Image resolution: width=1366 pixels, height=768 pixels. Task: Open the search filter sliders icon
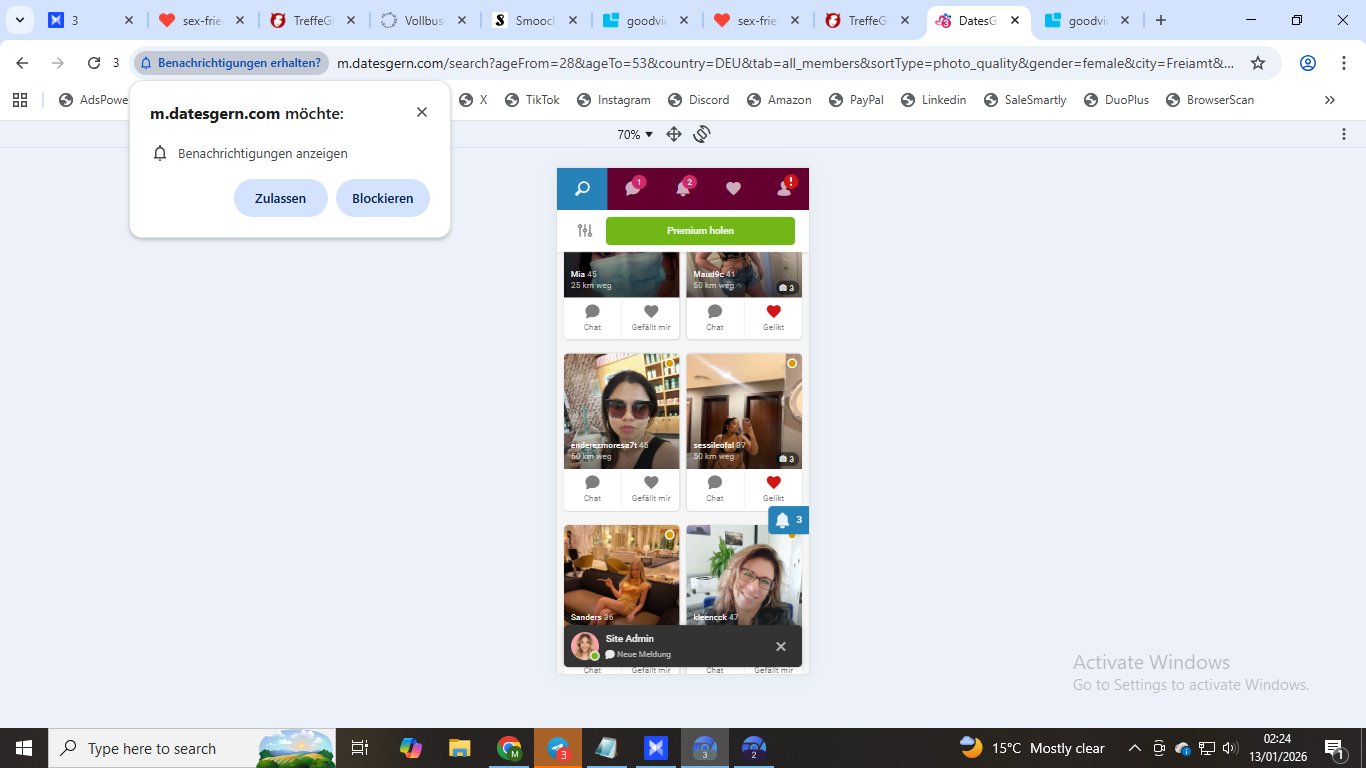[585, 231]
